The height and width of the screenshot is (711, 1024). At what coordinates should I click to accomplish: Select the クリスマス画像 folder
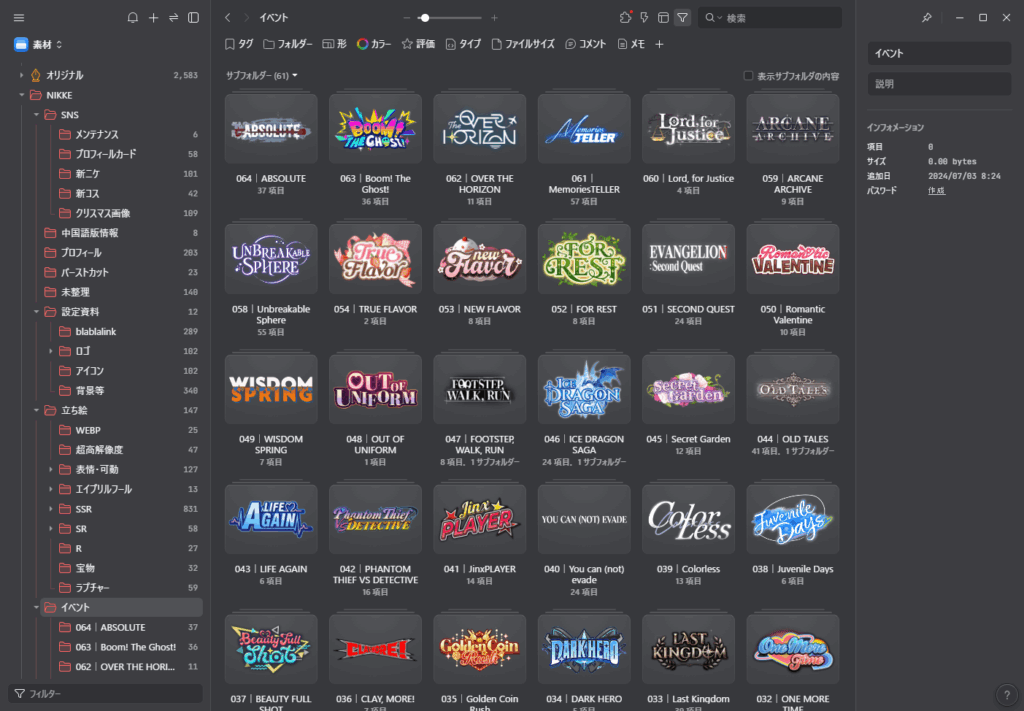[x=127, y=213]
